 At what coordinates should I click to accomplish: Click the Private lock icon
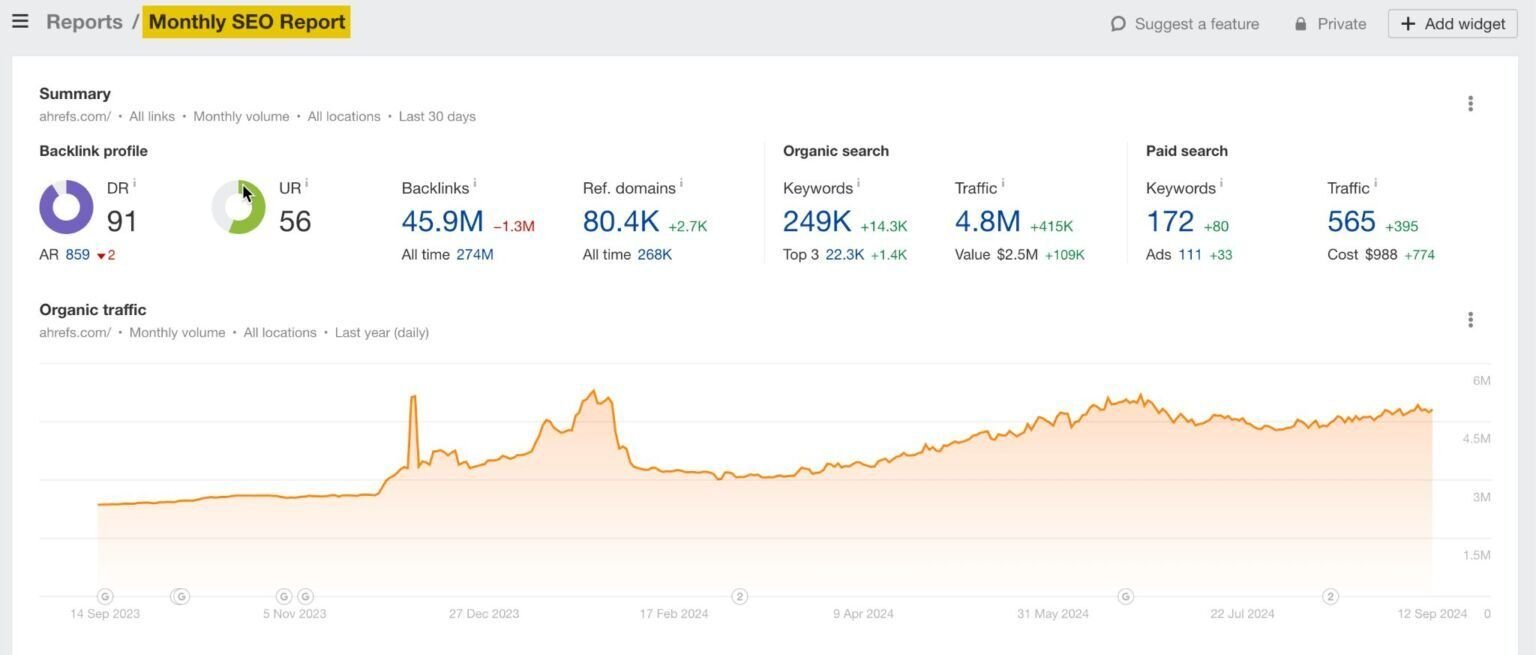click(1300, 24)
